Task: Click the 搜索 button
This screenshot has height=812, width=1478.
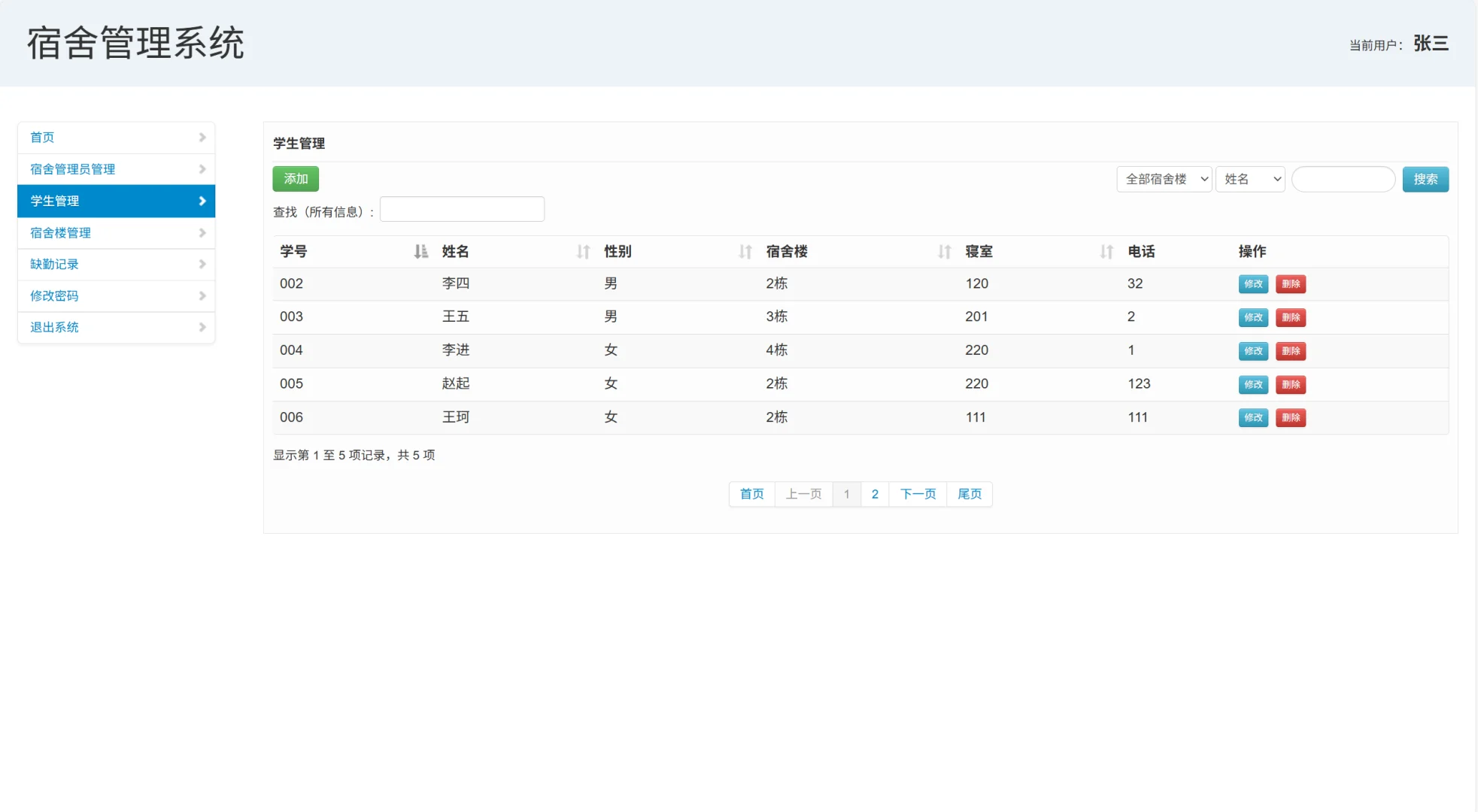Action: coord(1425,179)
